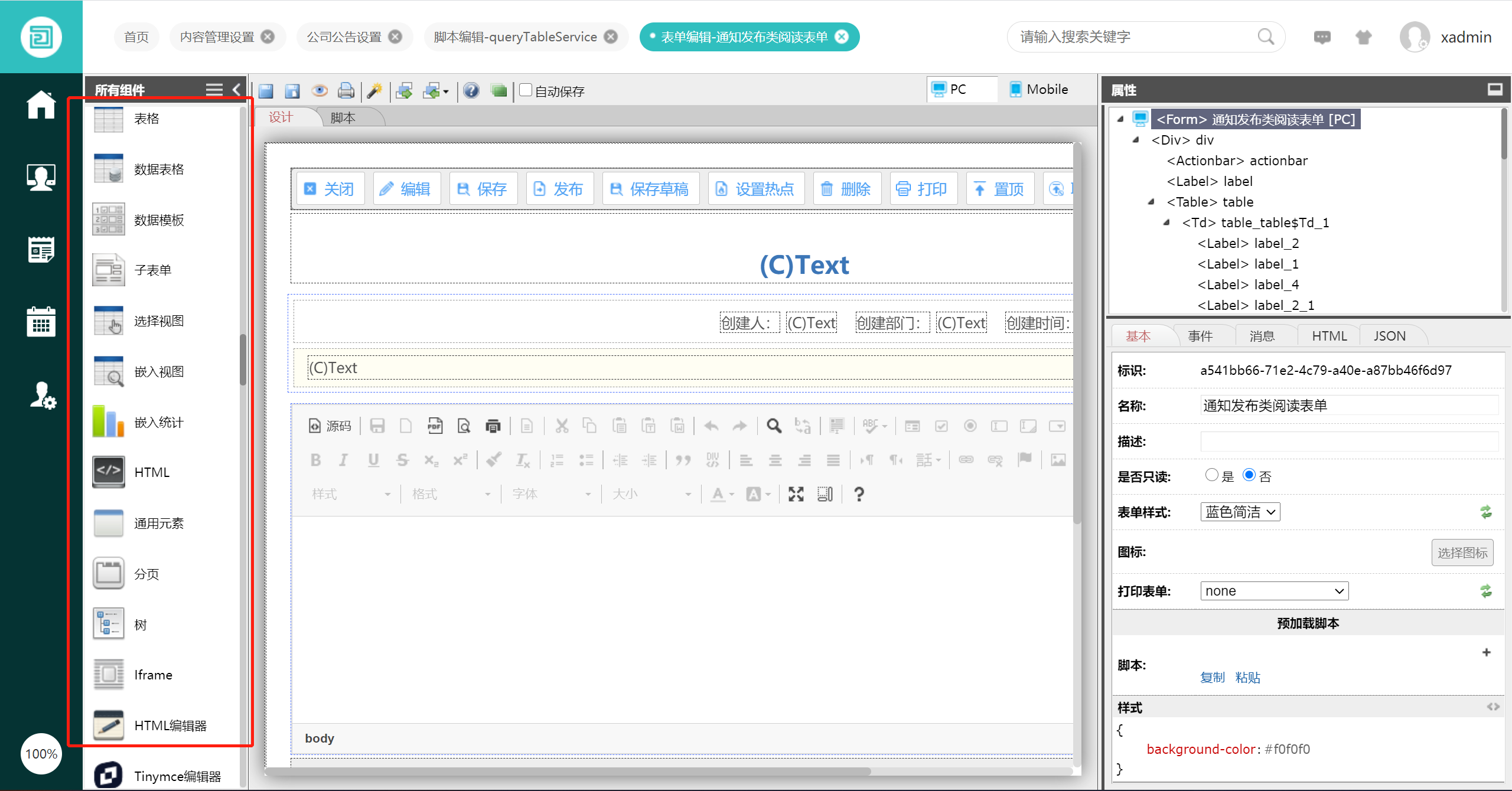Open the home icon in left sidebar
Image resolution: width=1512 pixels, height=791 pixels.
pyautogui.click(x=41, y=105)
